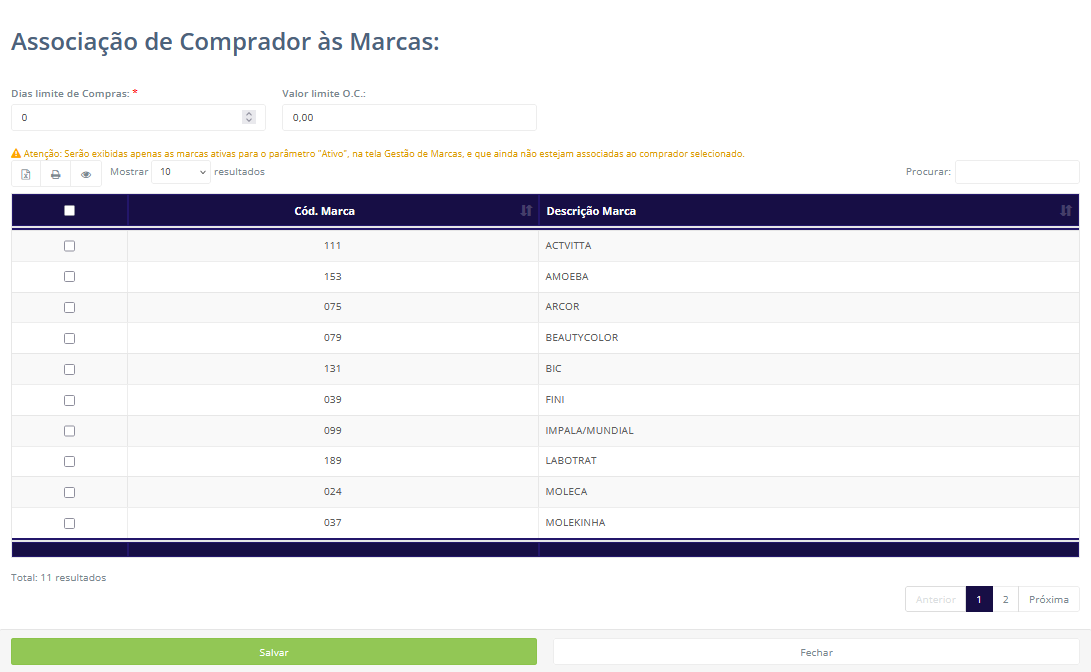
Task: Click code cell 189
Action: [x=333, y=461]
